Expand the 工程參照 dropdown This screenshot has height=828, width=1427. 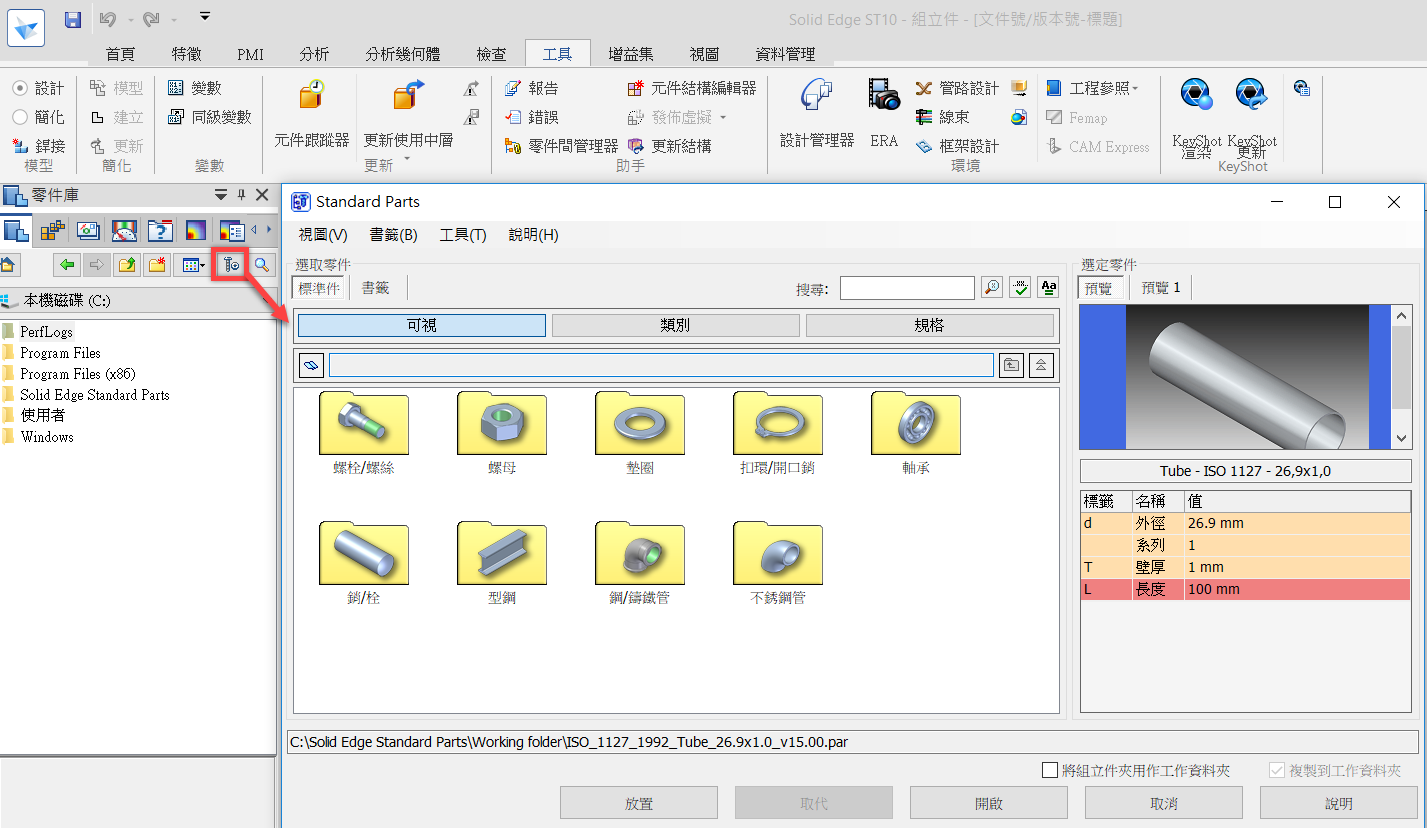click(1136, 89)
